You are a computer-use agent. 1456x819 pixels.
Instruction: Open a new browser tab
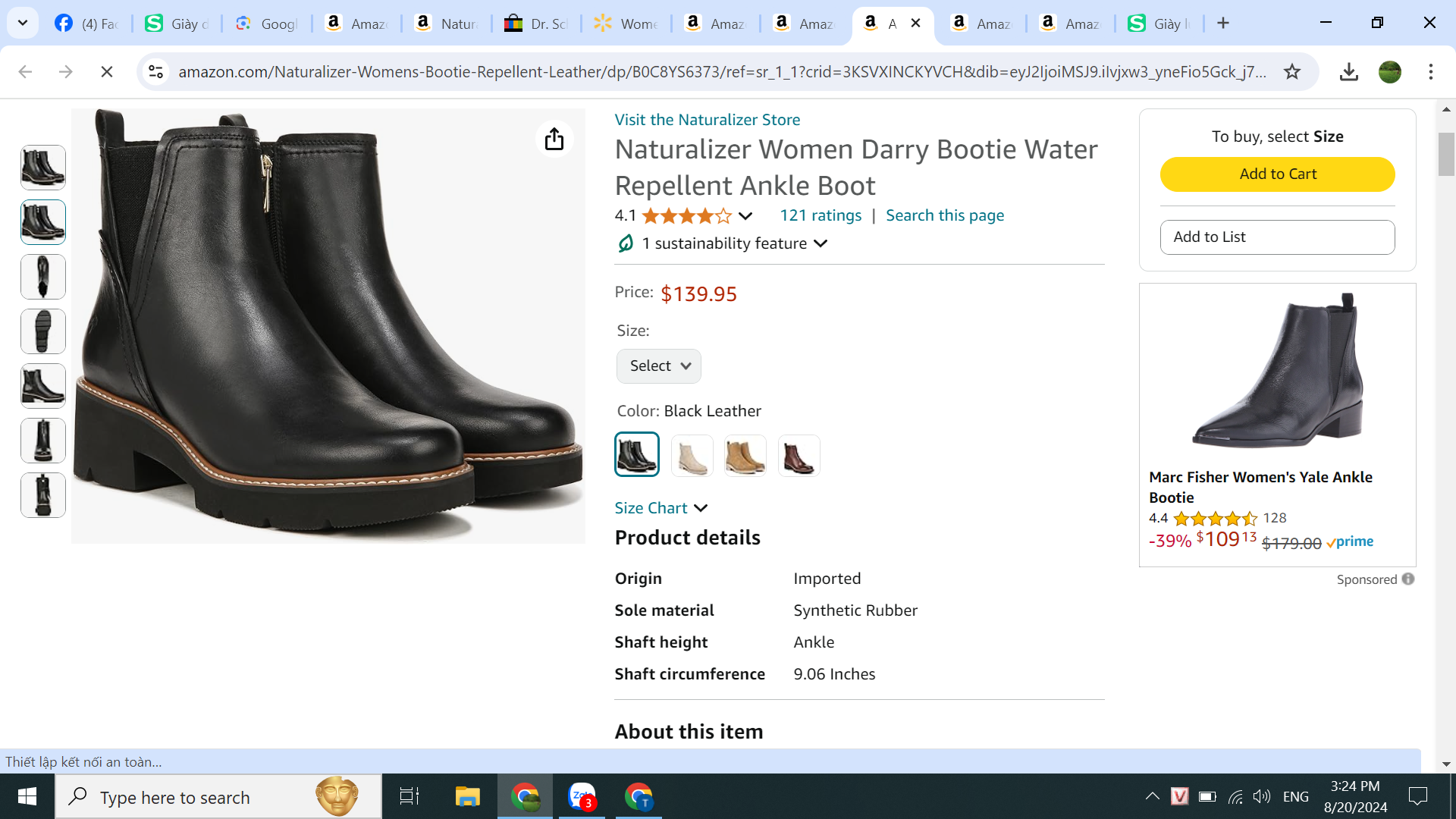[1223, 24]
